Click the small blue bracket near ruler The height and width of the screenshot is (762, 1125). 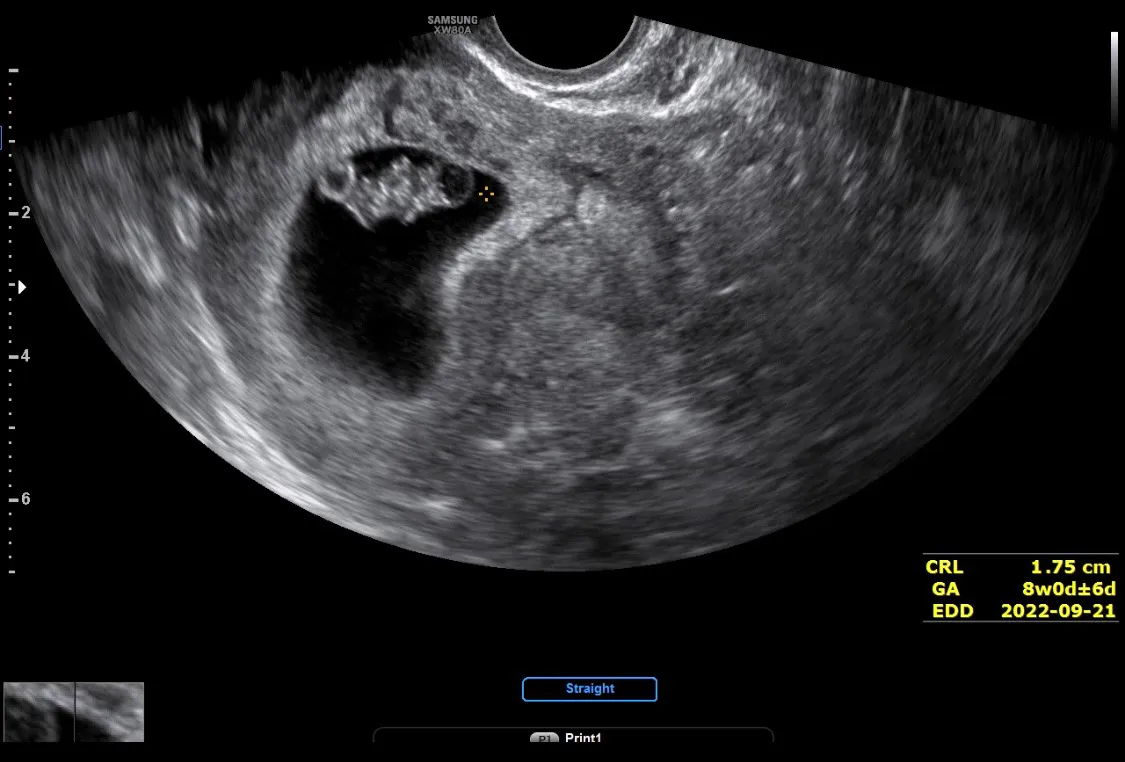tap(1, 138)
